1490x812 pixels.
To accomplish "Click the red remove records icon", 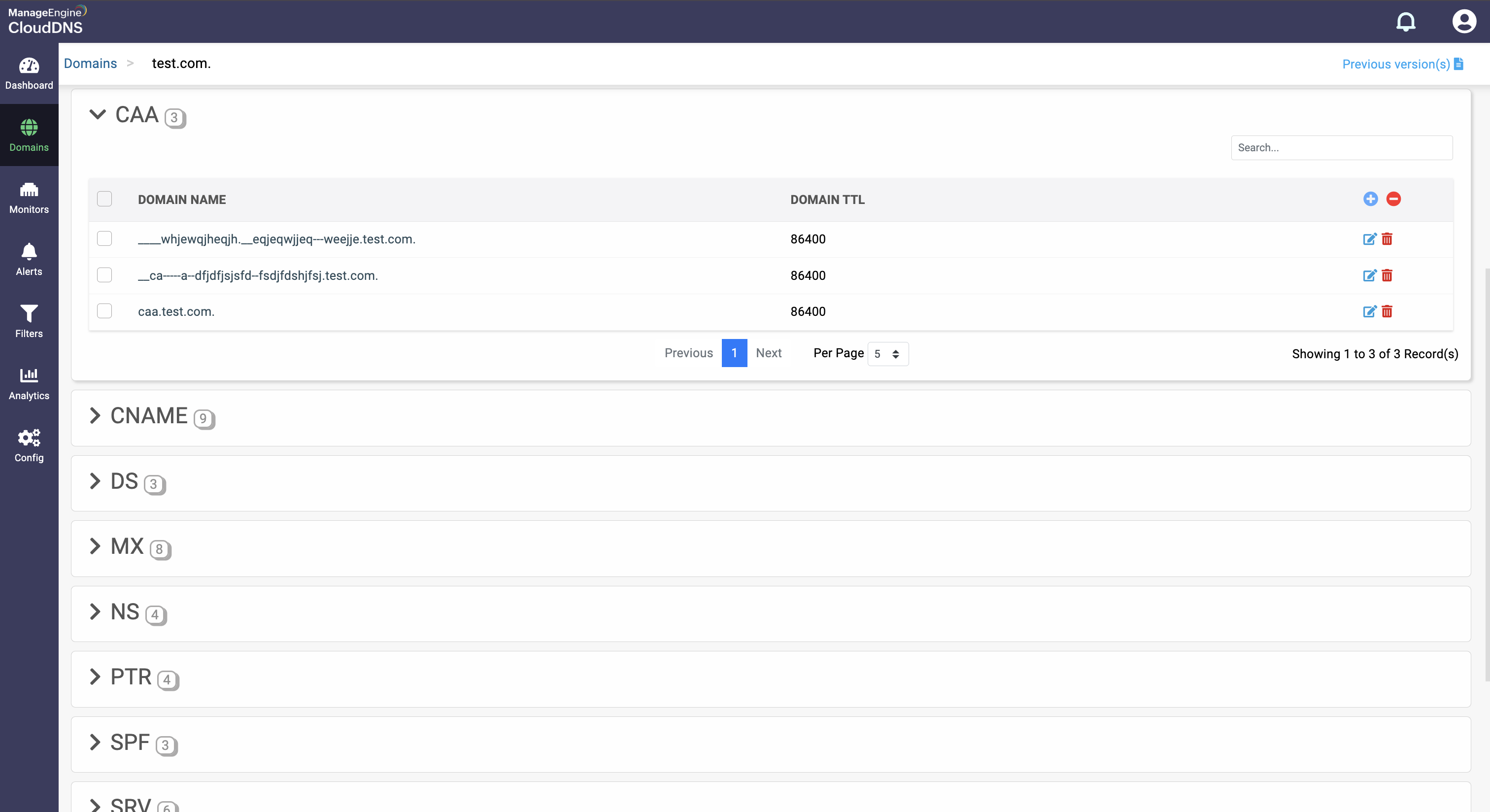I will (x=1393, y=199).
